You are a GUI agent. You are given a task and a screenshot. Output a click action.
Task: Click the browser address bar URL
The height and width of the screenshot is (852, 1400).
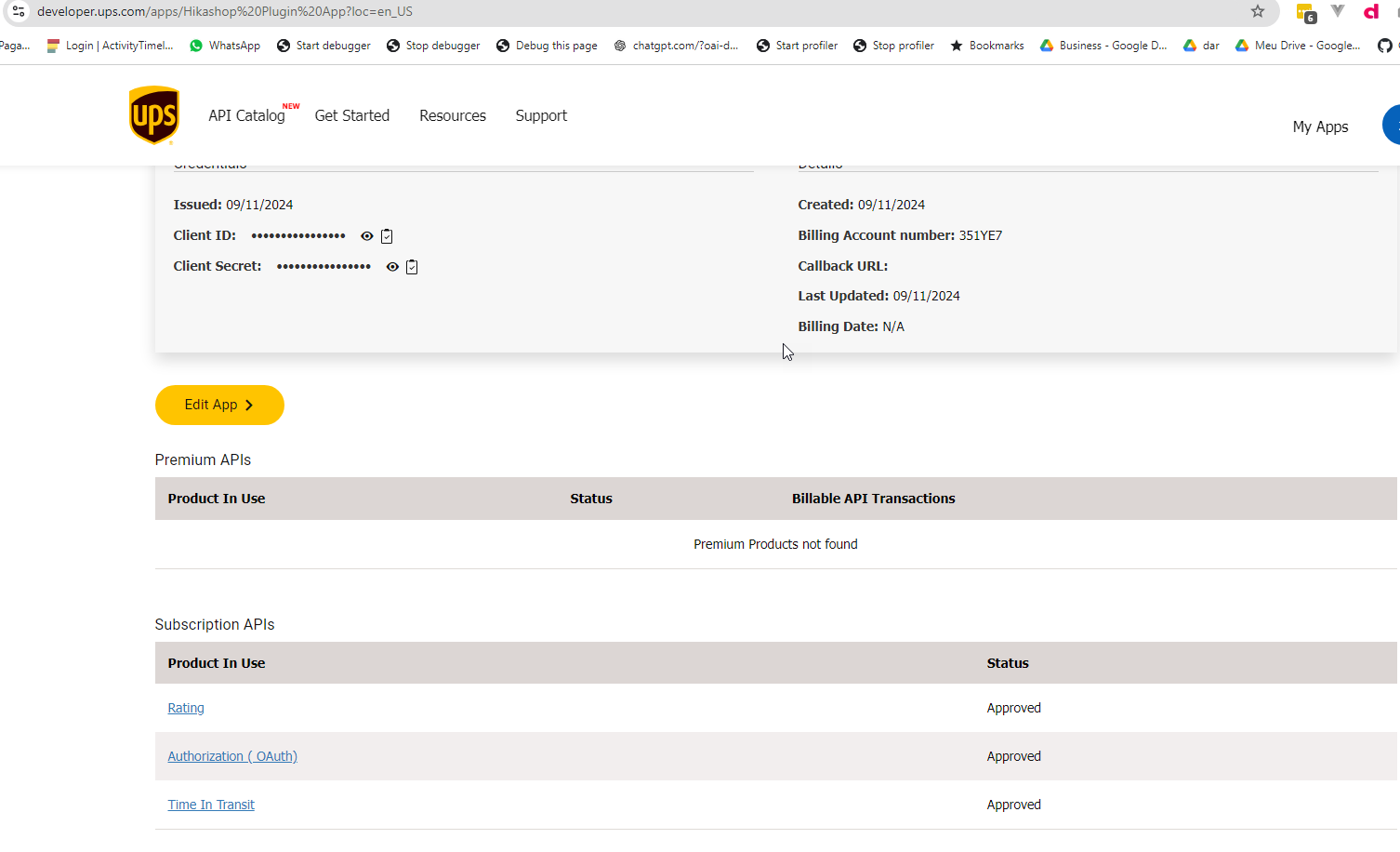[x=225, y=11]
